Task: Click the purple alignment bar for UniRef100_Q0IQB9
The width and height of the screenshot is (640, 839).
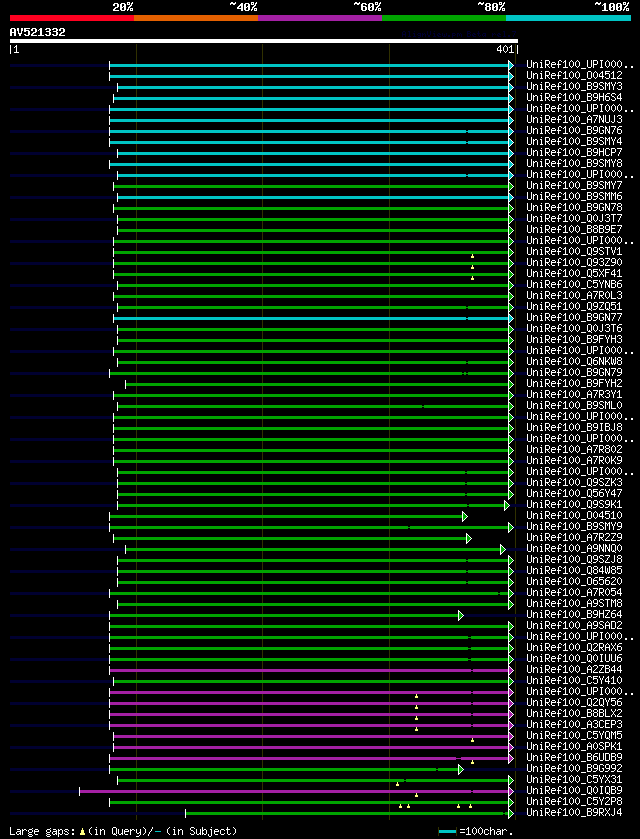Action: pos(294,791)
